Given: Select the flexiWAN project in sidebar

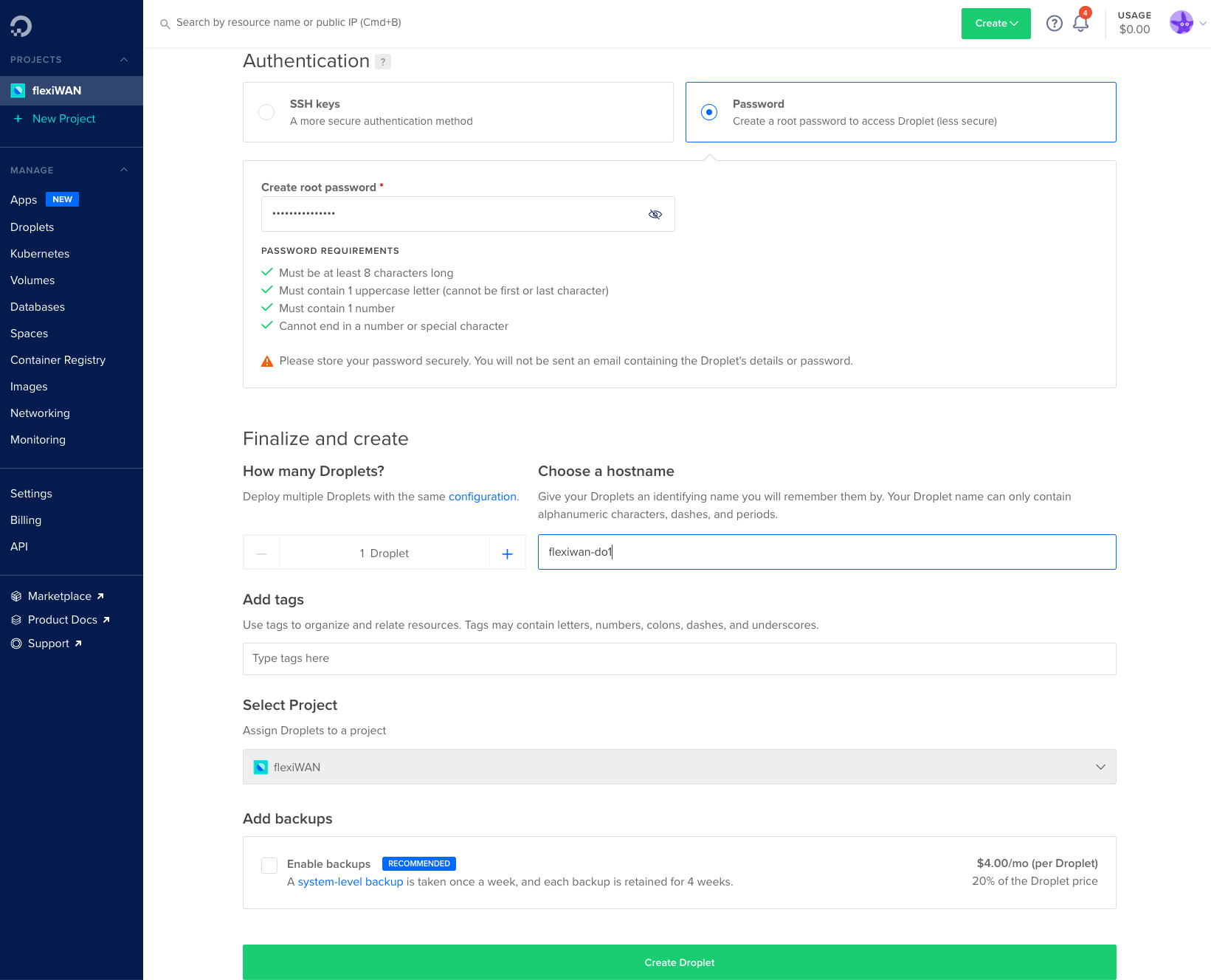Looking at the screenshot, I should click(72, 91).
